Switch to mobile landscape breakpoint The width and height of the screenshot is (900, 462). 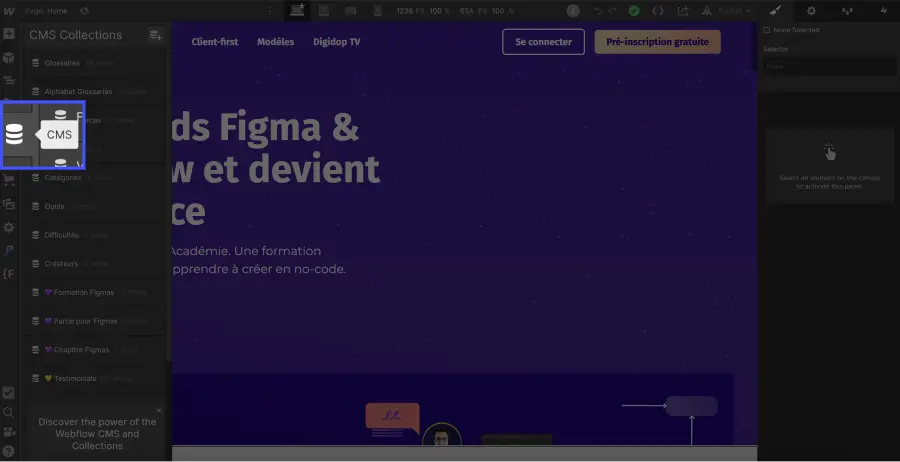(351, 10)
